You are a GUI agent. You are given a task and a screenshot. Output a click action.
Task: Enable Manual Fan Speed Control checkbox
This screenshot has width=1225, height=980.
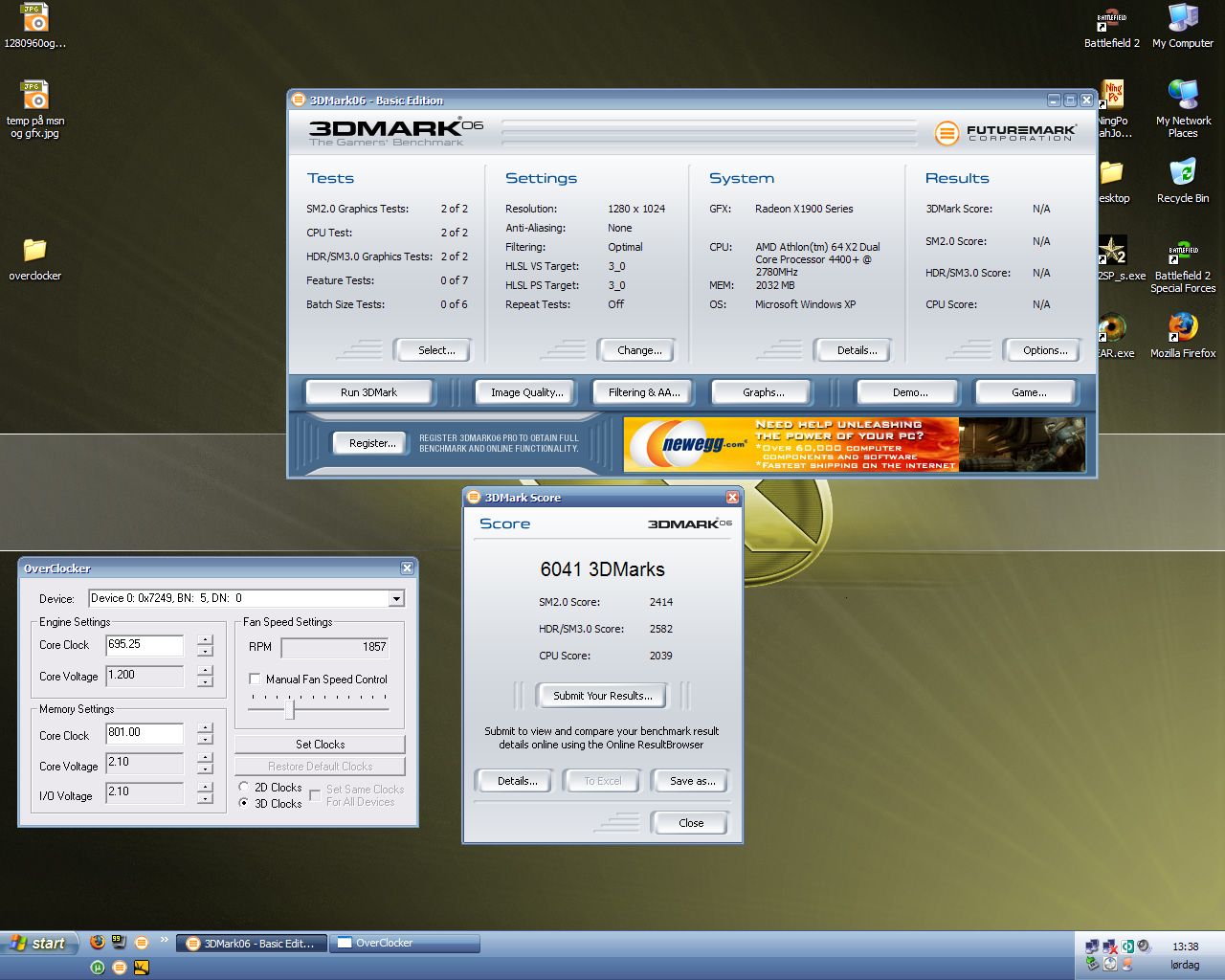255,679
